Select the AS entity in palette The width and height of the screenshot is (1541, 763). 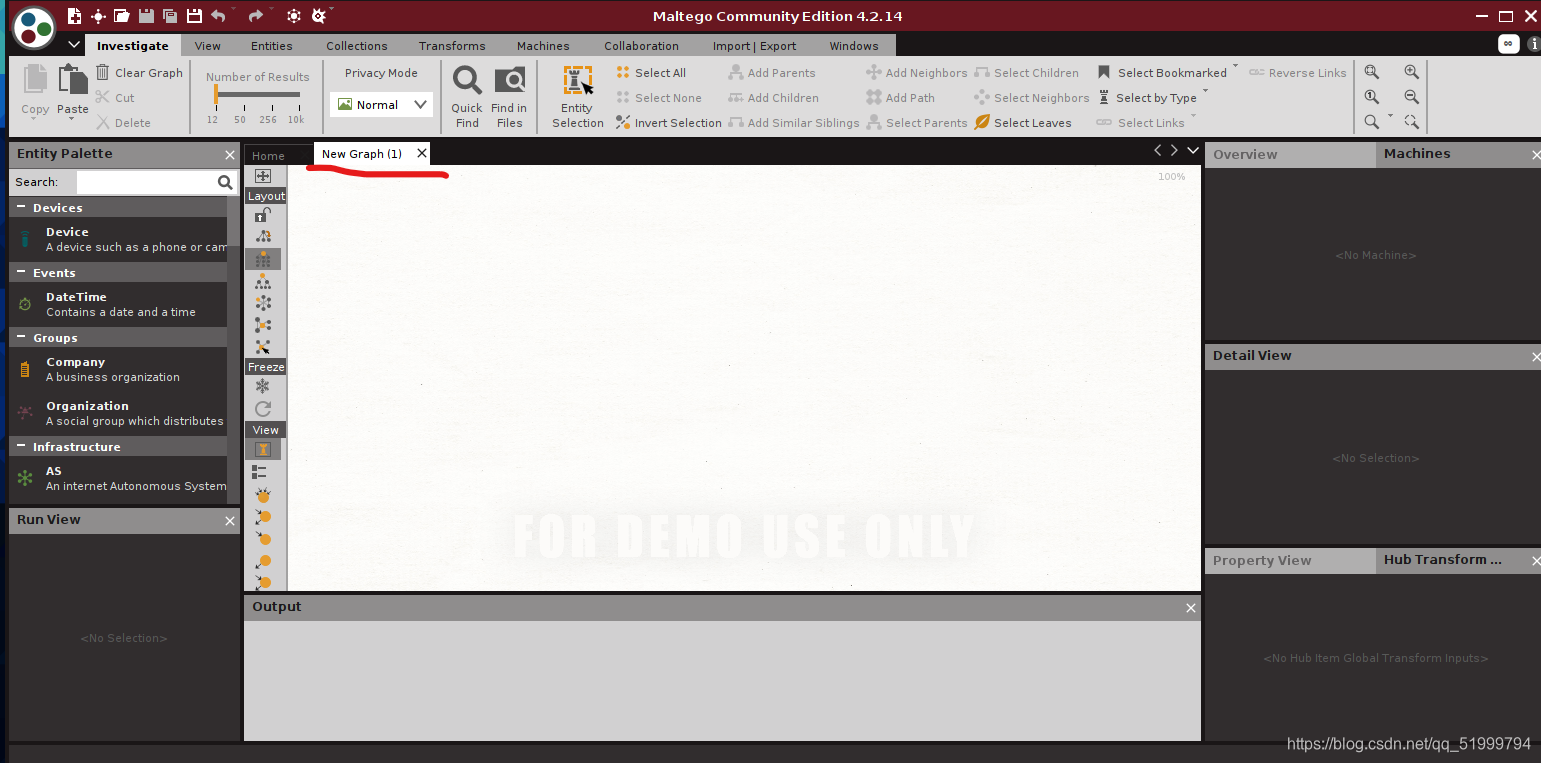tap(119, 478)
